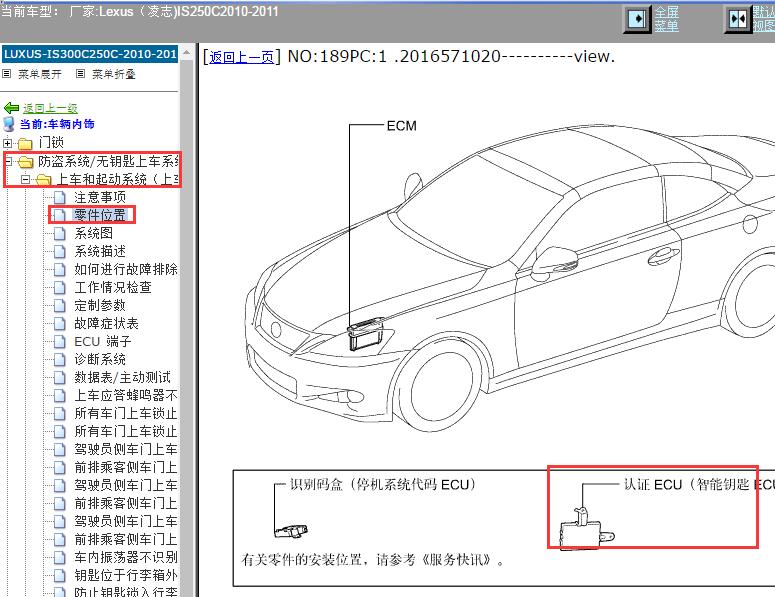Screen dimensions: 775x597
Task: Click document icon beside 系统描述
Action: click(x=59, y=252)
